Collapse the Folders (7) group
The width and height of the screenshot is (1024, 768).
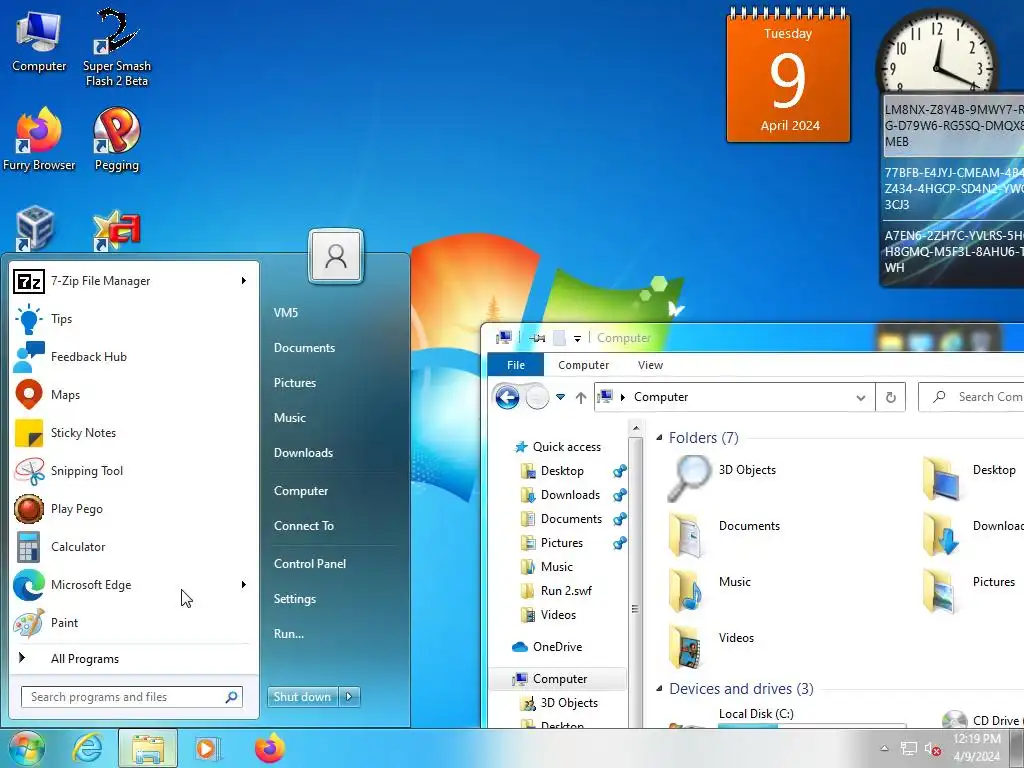click(659, 438)
